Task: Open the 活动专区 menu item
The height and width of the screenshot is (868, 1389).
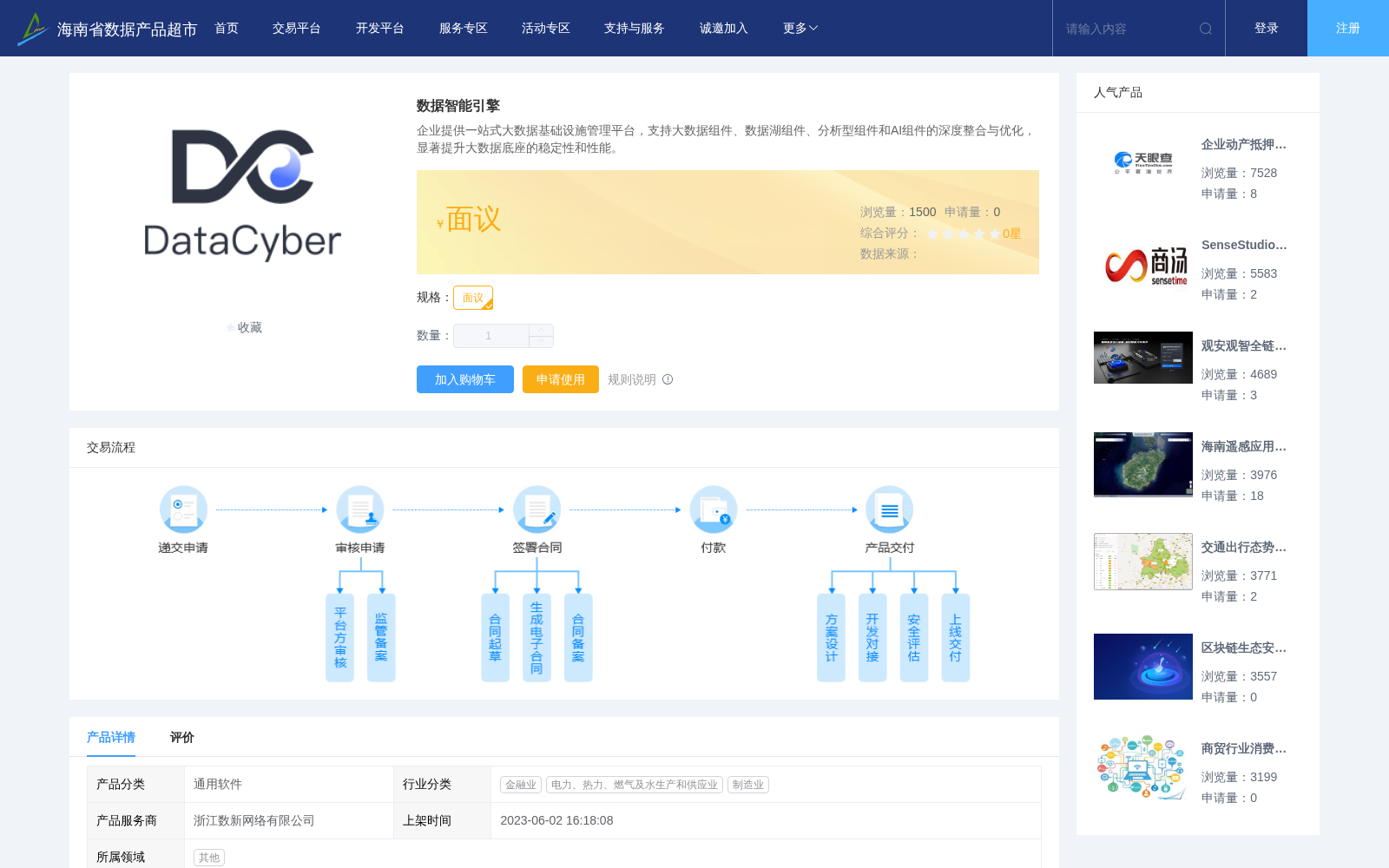Action: point(546,29)
